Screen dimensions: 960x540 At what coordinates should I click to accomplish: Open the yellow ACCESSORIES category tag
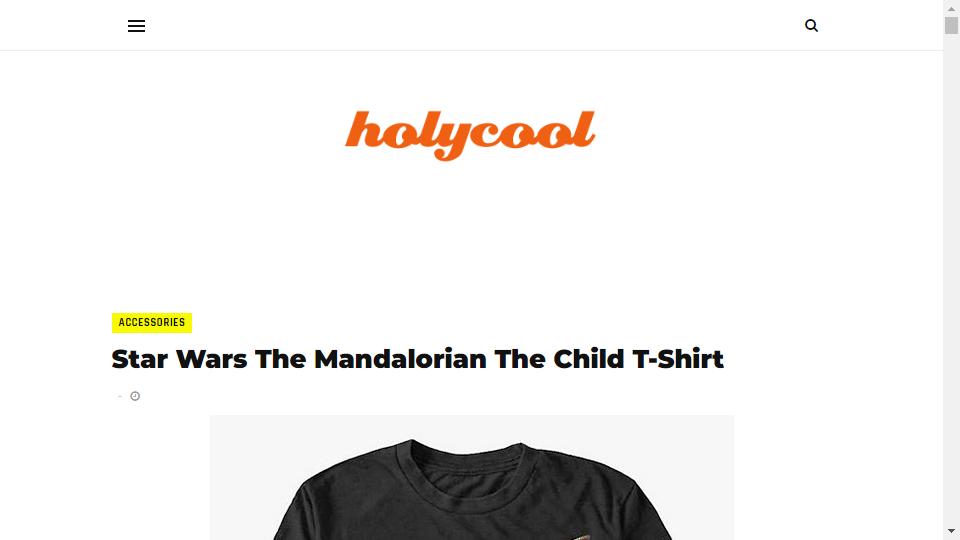(x=152, y=323)
